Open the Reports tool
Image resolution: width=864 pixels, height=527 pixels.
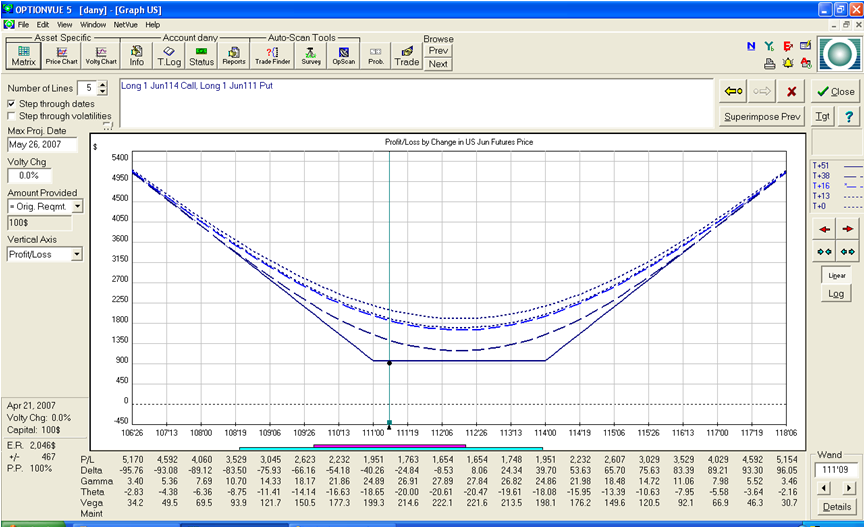tap(234, 56)
